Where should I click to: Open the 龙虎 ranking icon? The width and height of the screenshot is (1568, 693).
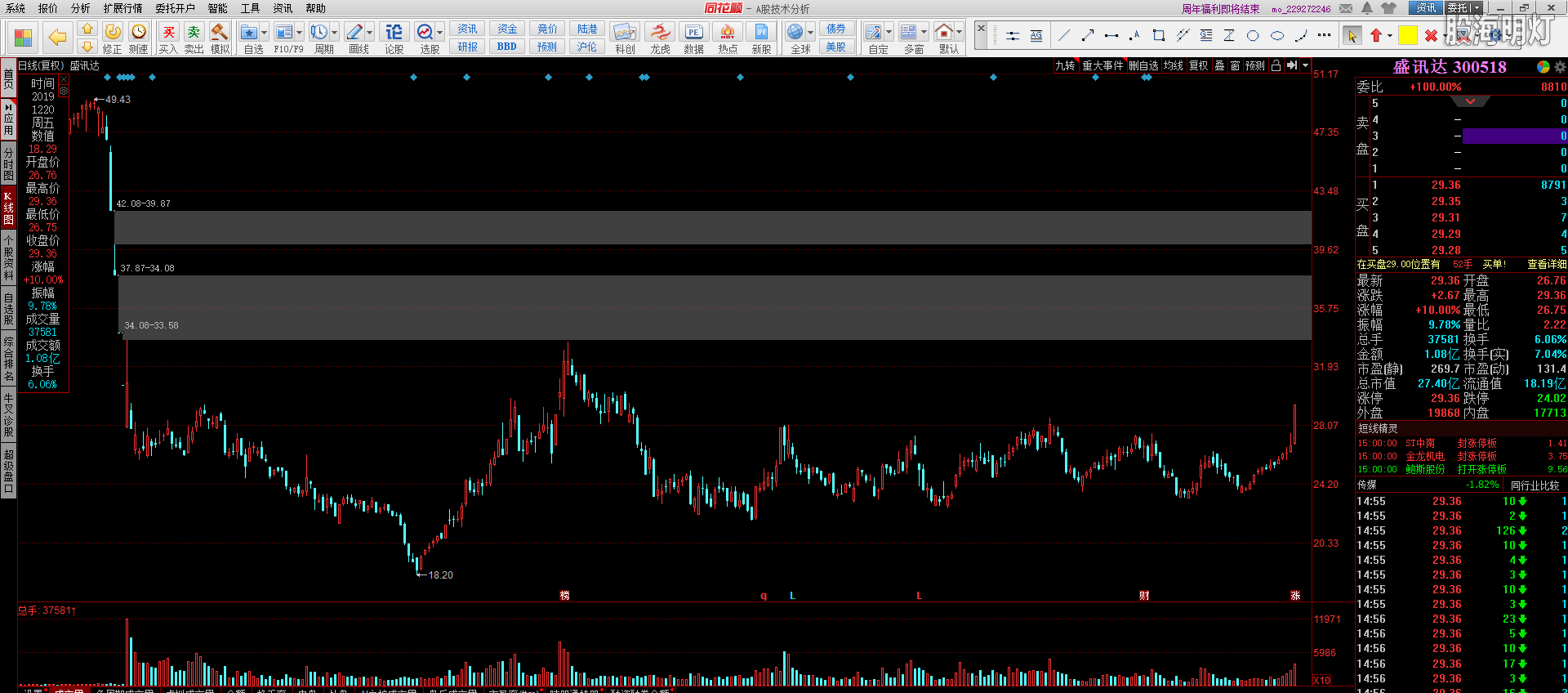point(660,38)
